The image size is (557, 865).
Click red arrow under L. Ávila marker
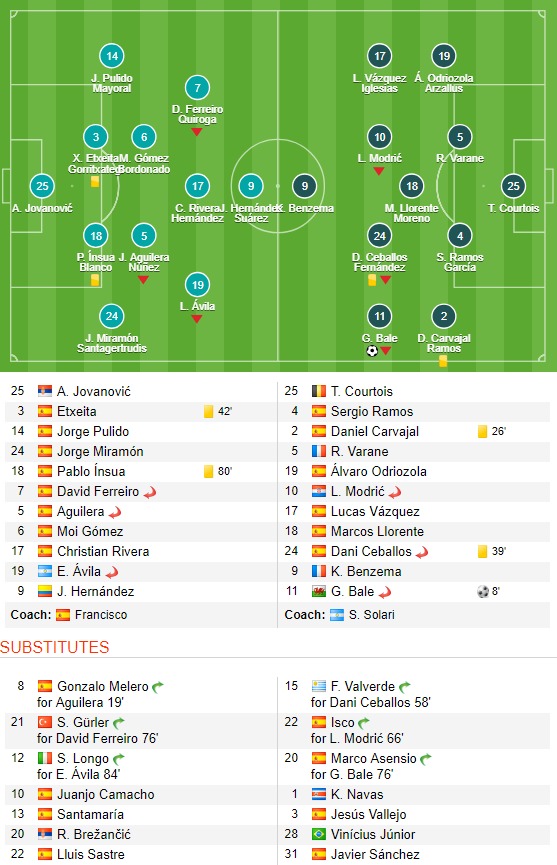point(197,319)
